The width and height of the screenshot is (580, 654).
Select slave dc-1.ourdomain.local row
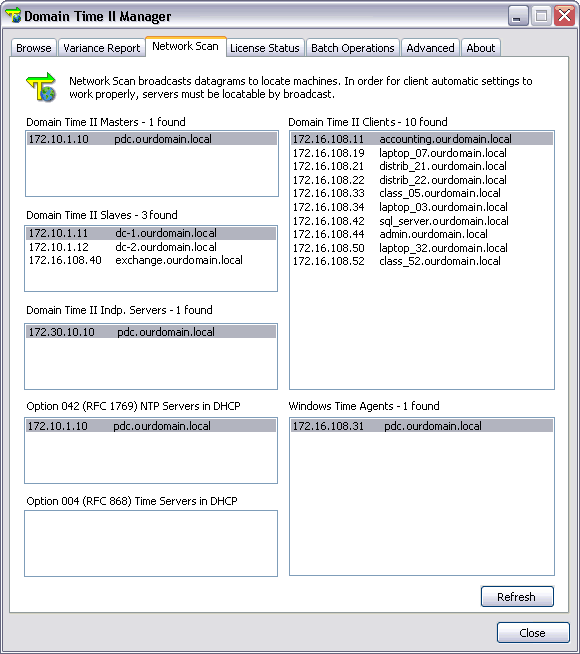click(151, 233)
